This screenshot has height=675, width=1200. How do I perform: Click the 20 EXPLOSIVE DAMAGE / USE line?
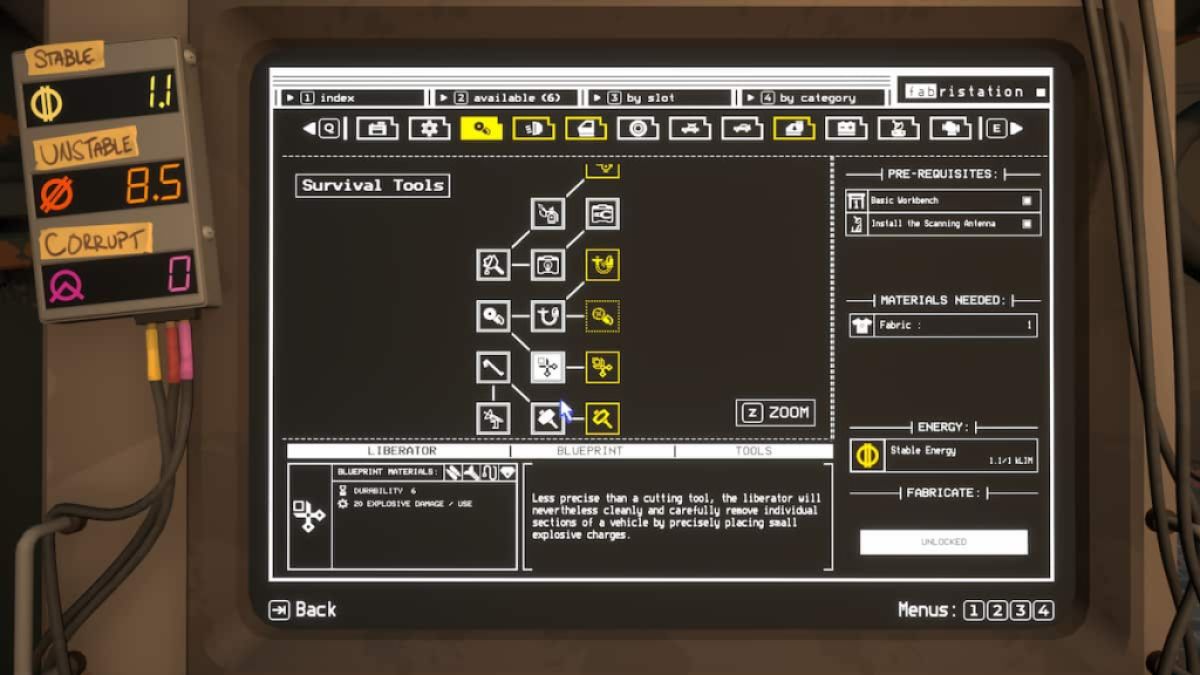click(x=404, y=504)
